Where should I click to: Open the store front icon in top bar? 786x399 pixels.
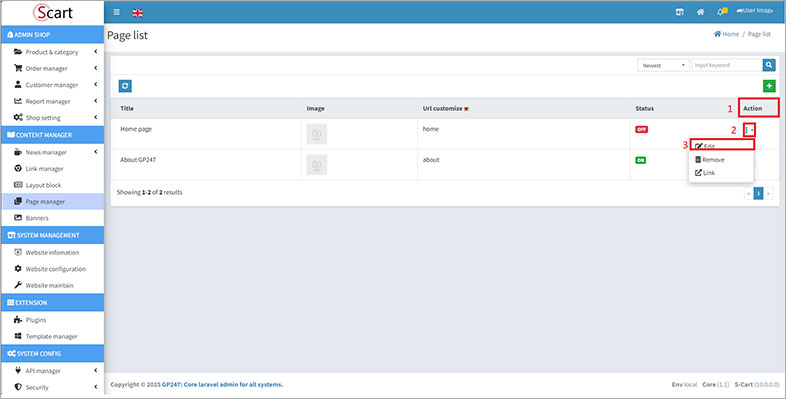680,12
